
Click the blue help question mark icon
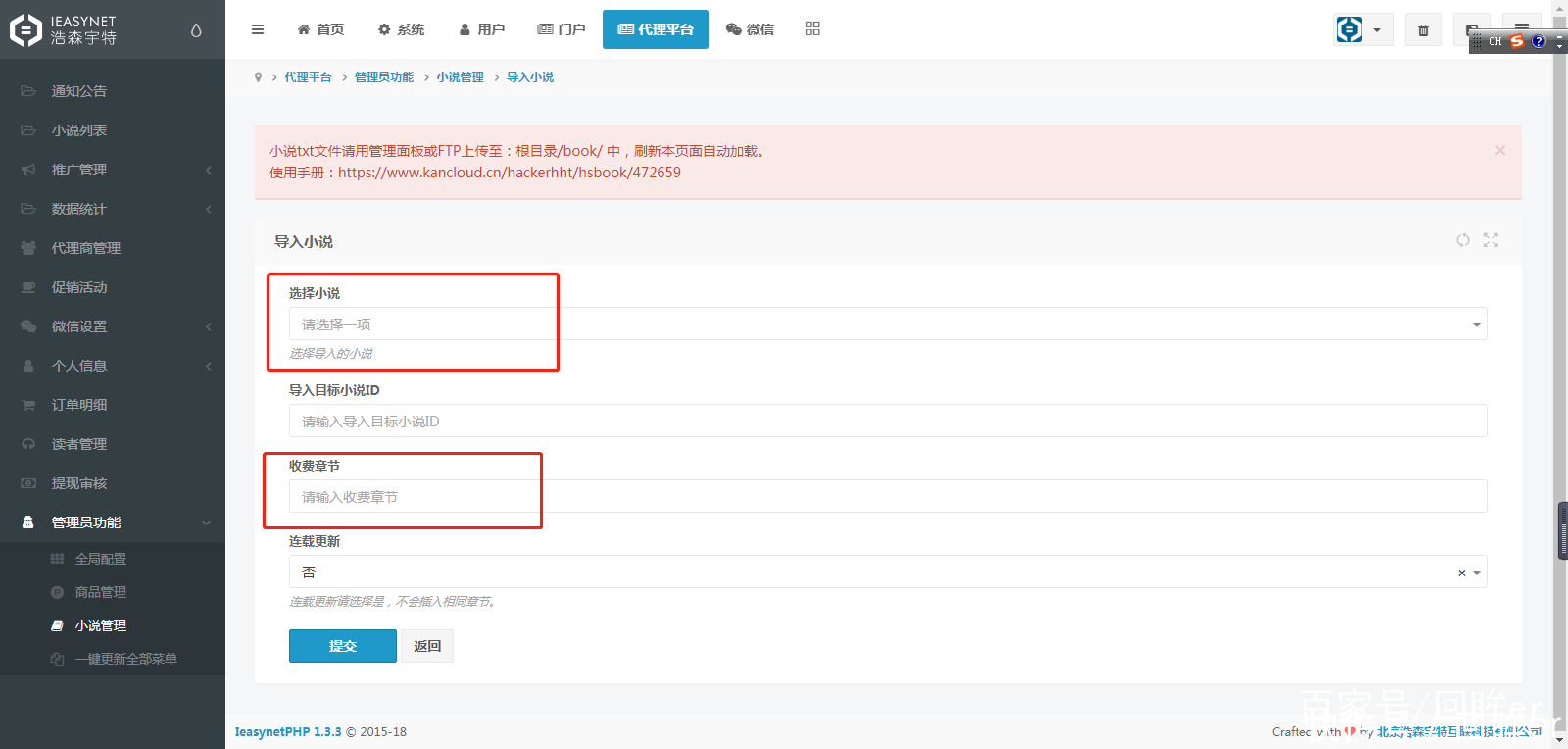pos(1539,41)
